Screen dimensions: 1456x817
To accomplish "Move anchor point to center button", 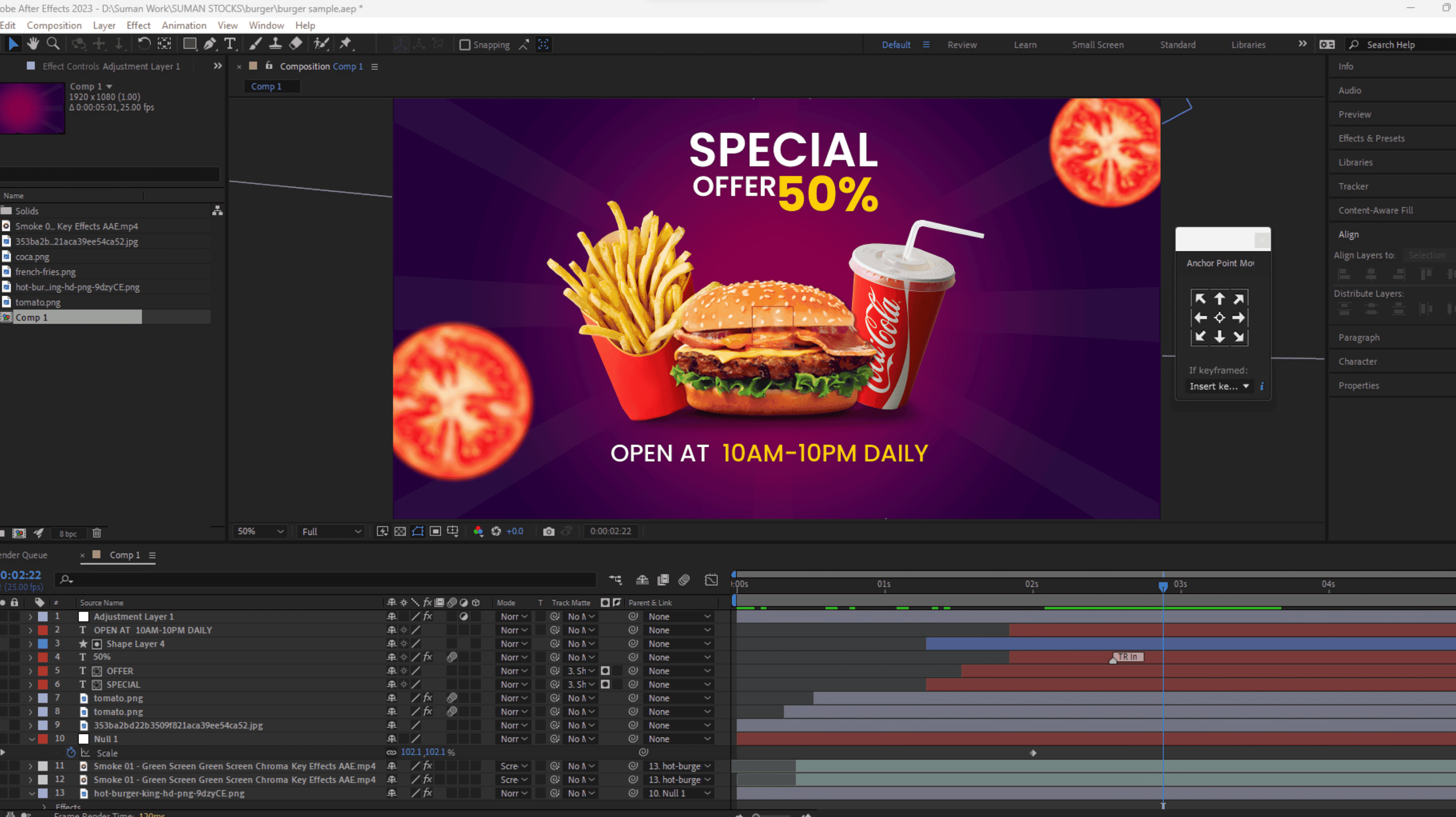I will tap(1219, 318).
